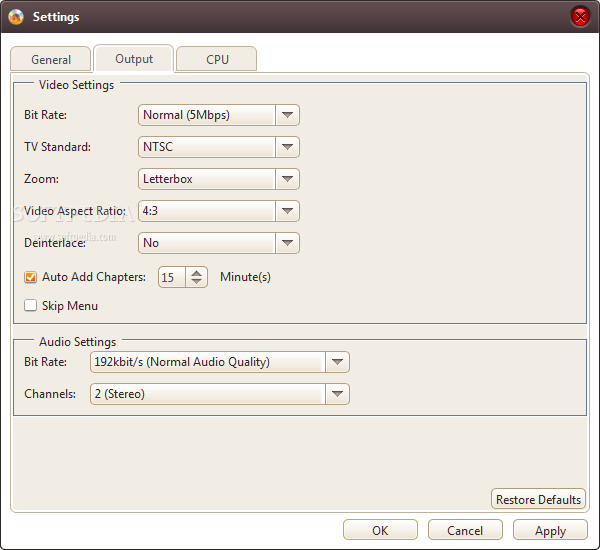Decrease the chapter minutes with the down arrow
The height and width of the screenshot is (550, 600).
tap(196, 281)
